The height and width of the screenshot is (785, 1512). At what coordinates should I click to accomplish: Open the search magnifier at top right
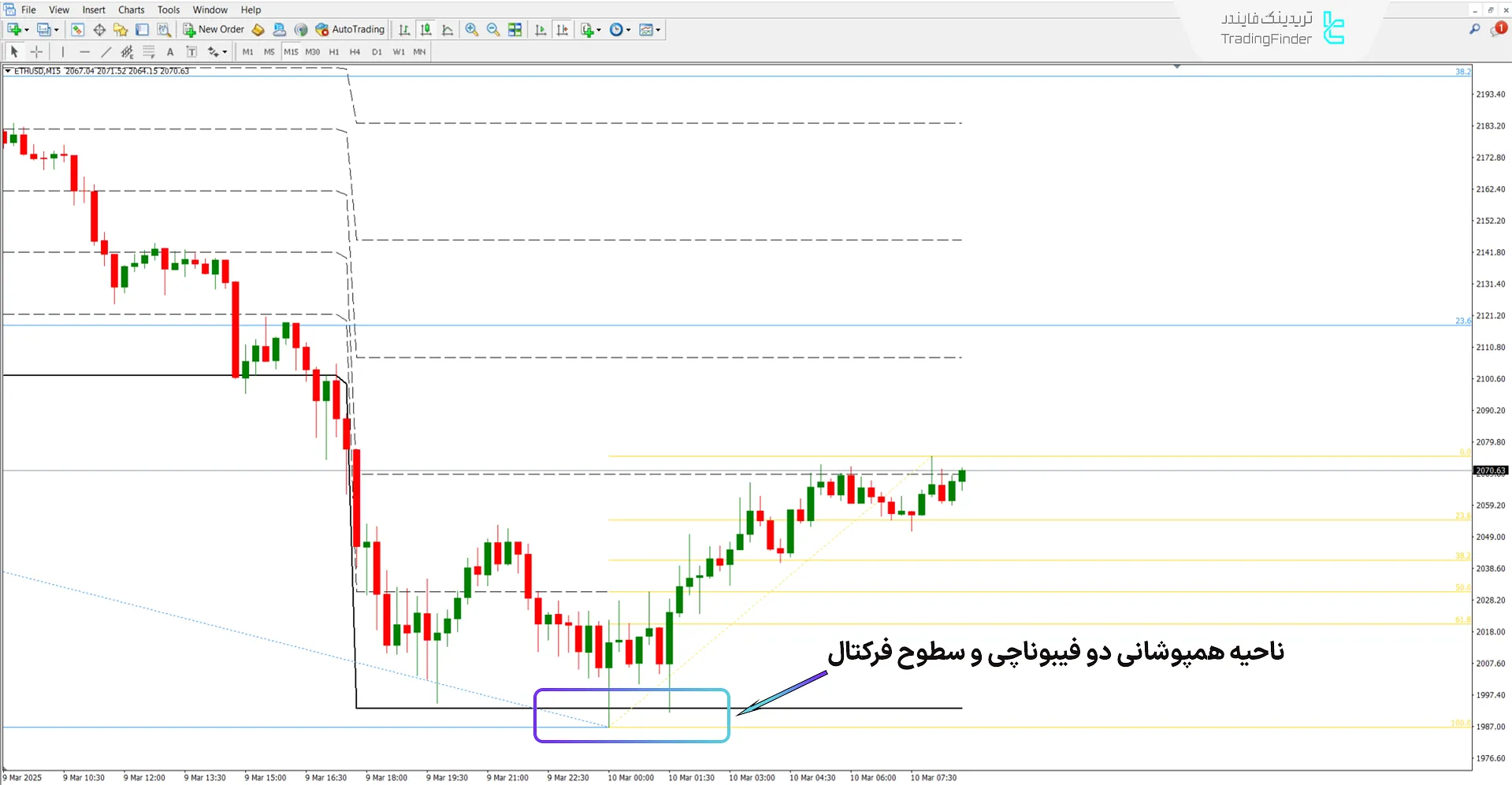click(1474, 29)
